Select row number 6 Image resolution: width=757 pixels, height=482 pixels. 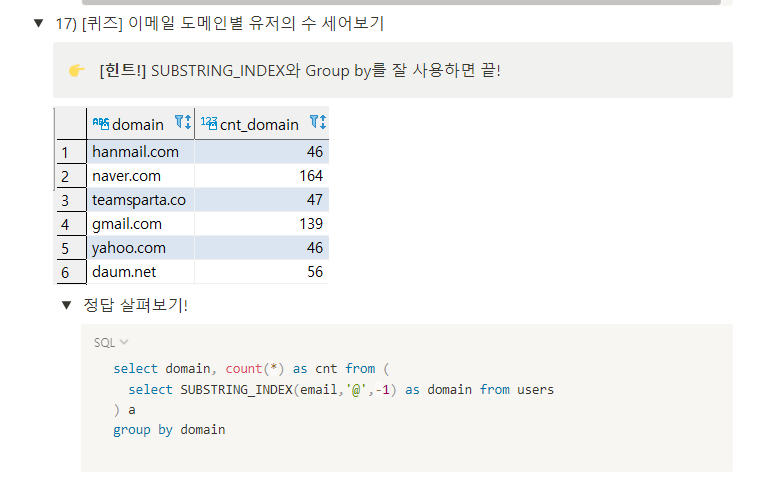[70, 272]
